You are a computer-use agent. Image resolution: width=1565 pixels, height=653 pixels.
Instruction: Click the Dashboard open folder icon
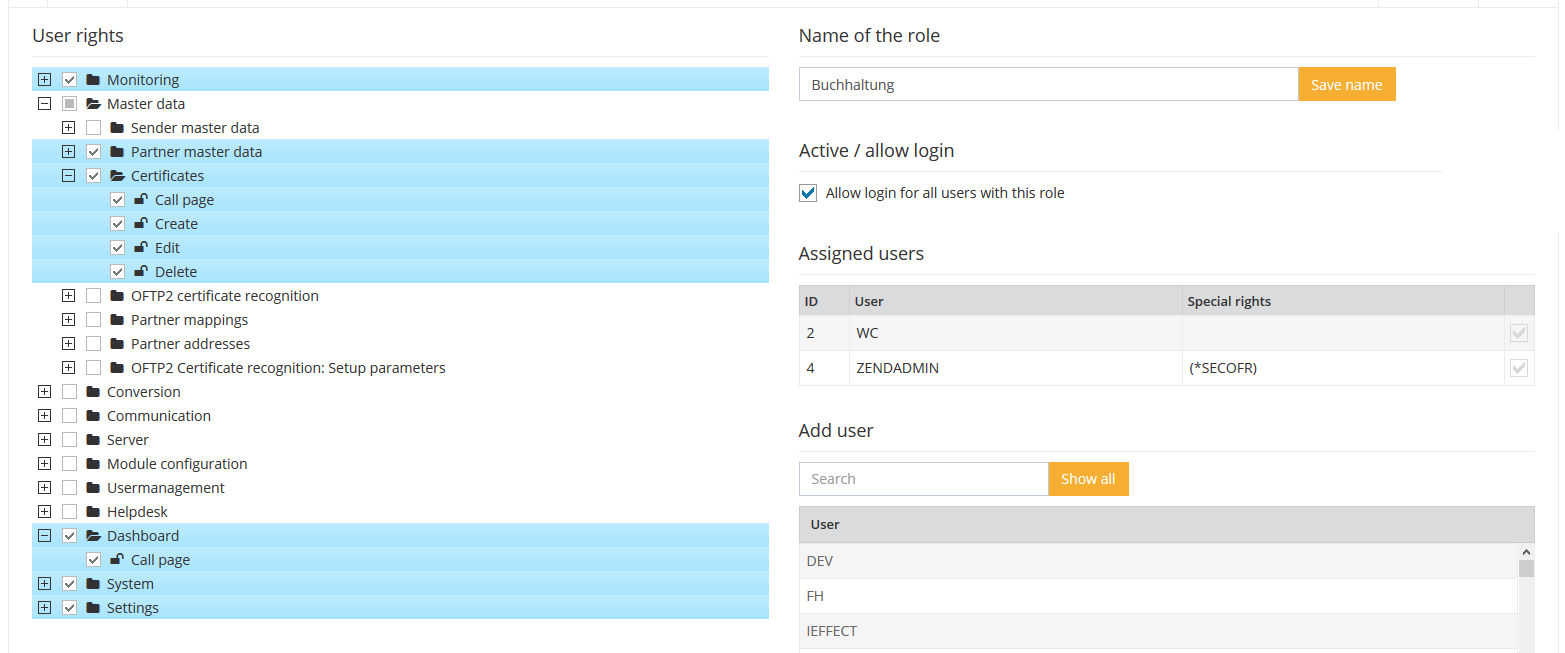pos(93,536)
